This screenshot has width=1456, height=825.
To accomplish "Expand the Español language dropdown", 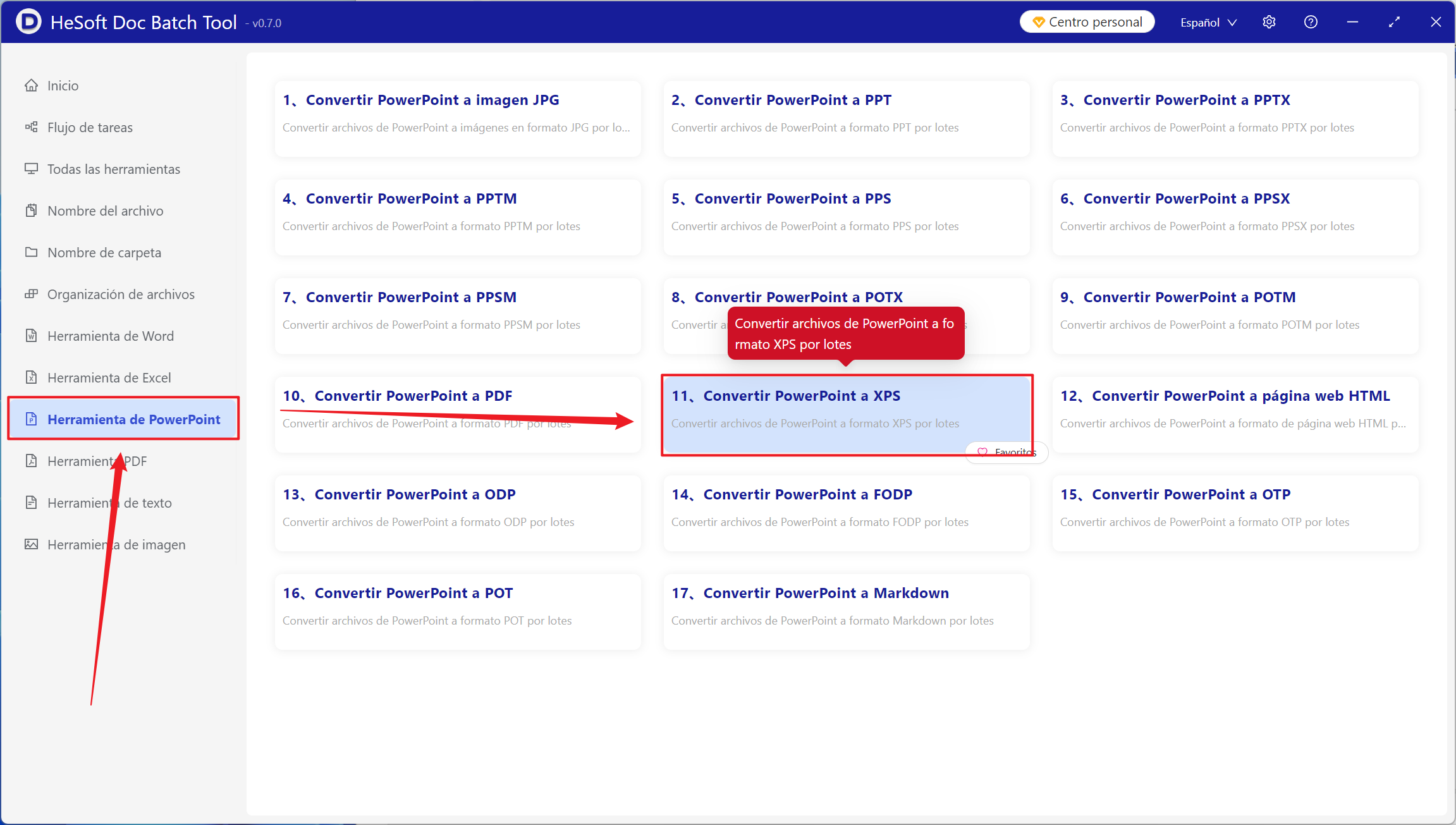I will (1208, 22).
